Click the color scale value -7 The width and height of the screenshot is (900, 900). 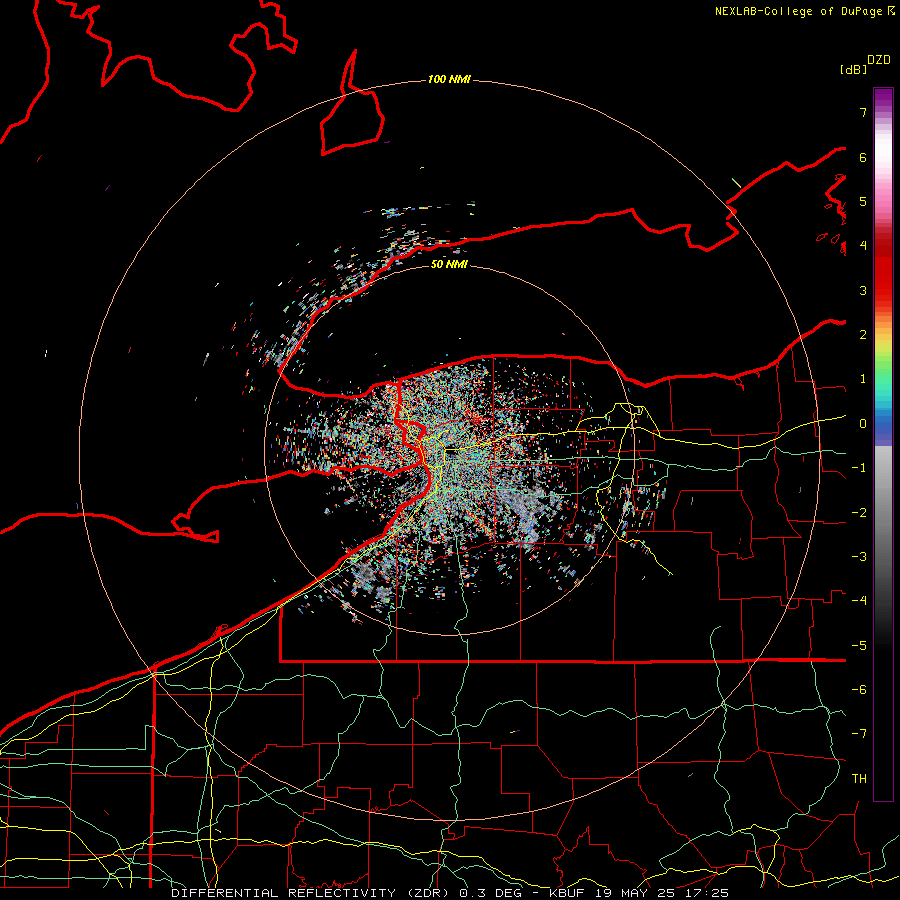click(859, 734)
